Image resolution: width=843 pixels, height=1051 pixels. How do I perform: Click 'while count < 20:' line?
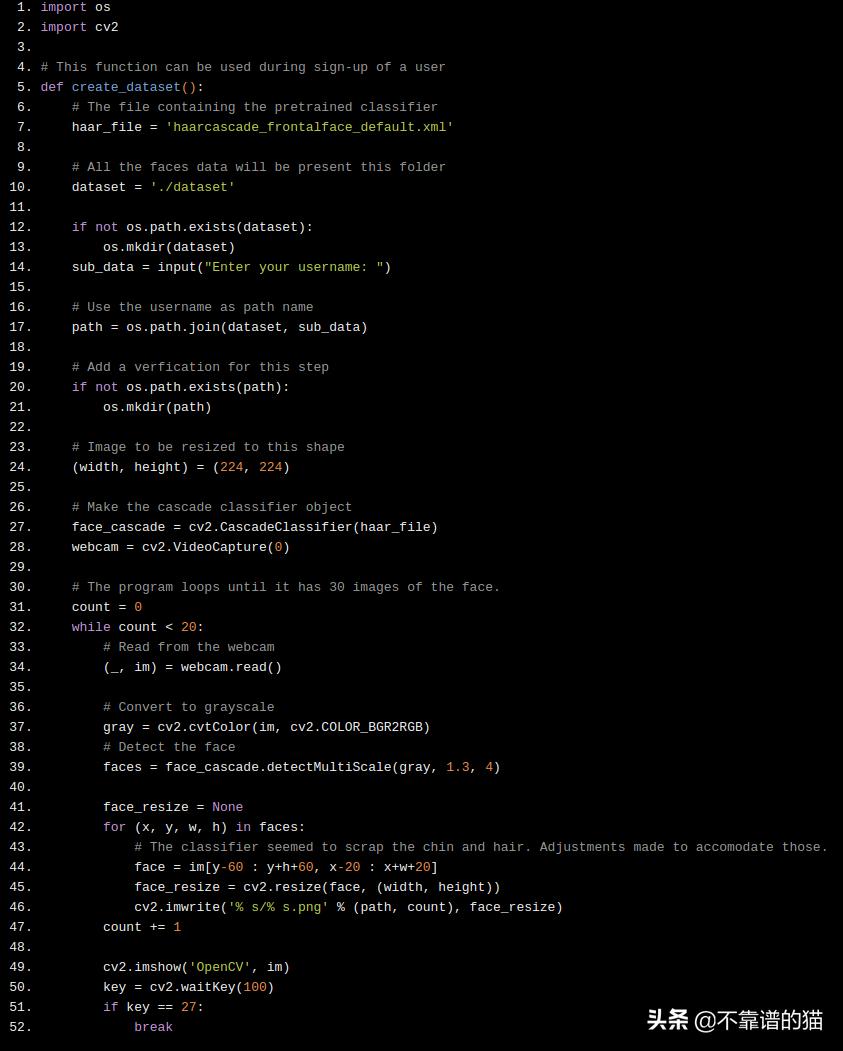137,627
